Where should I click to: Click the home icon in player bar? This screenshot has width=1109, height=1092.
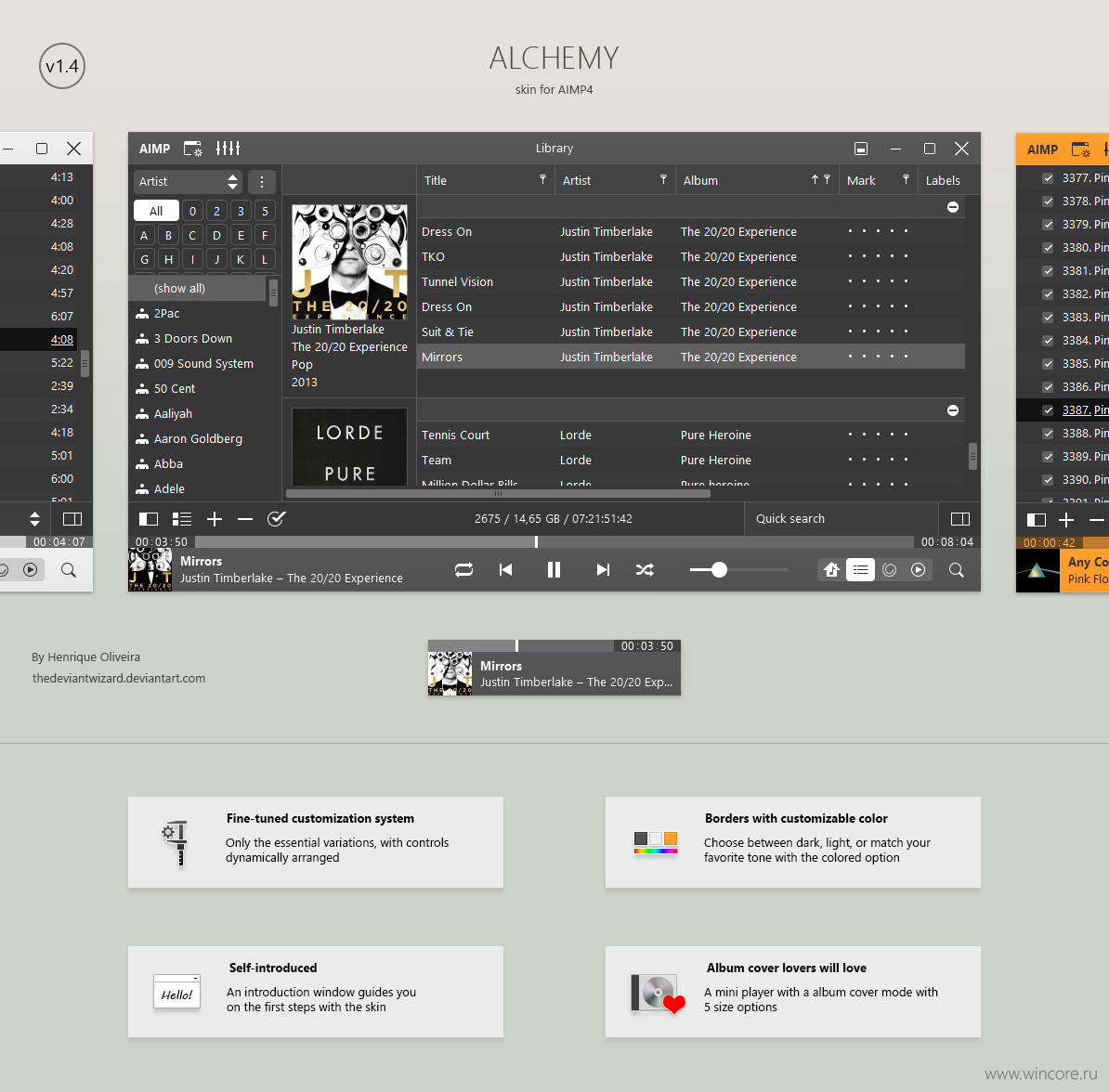tap(832, 570)
